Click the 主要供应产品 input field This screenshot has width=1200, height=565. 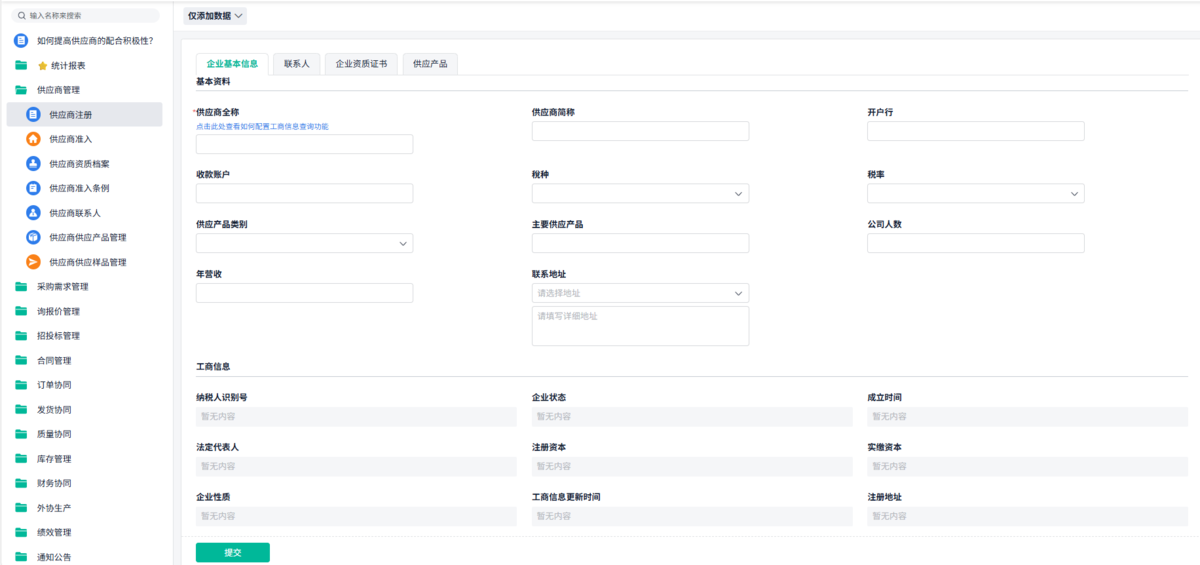coord(640,243)
